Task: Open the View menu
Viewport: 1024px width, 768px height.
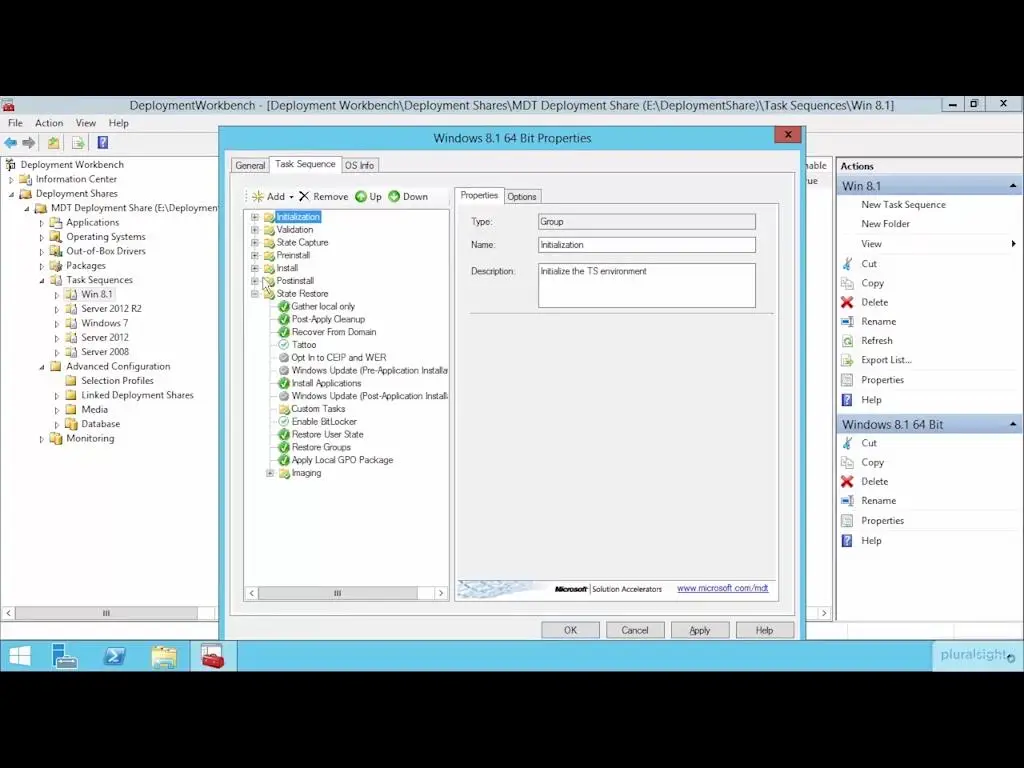Action: coord(86,123)
